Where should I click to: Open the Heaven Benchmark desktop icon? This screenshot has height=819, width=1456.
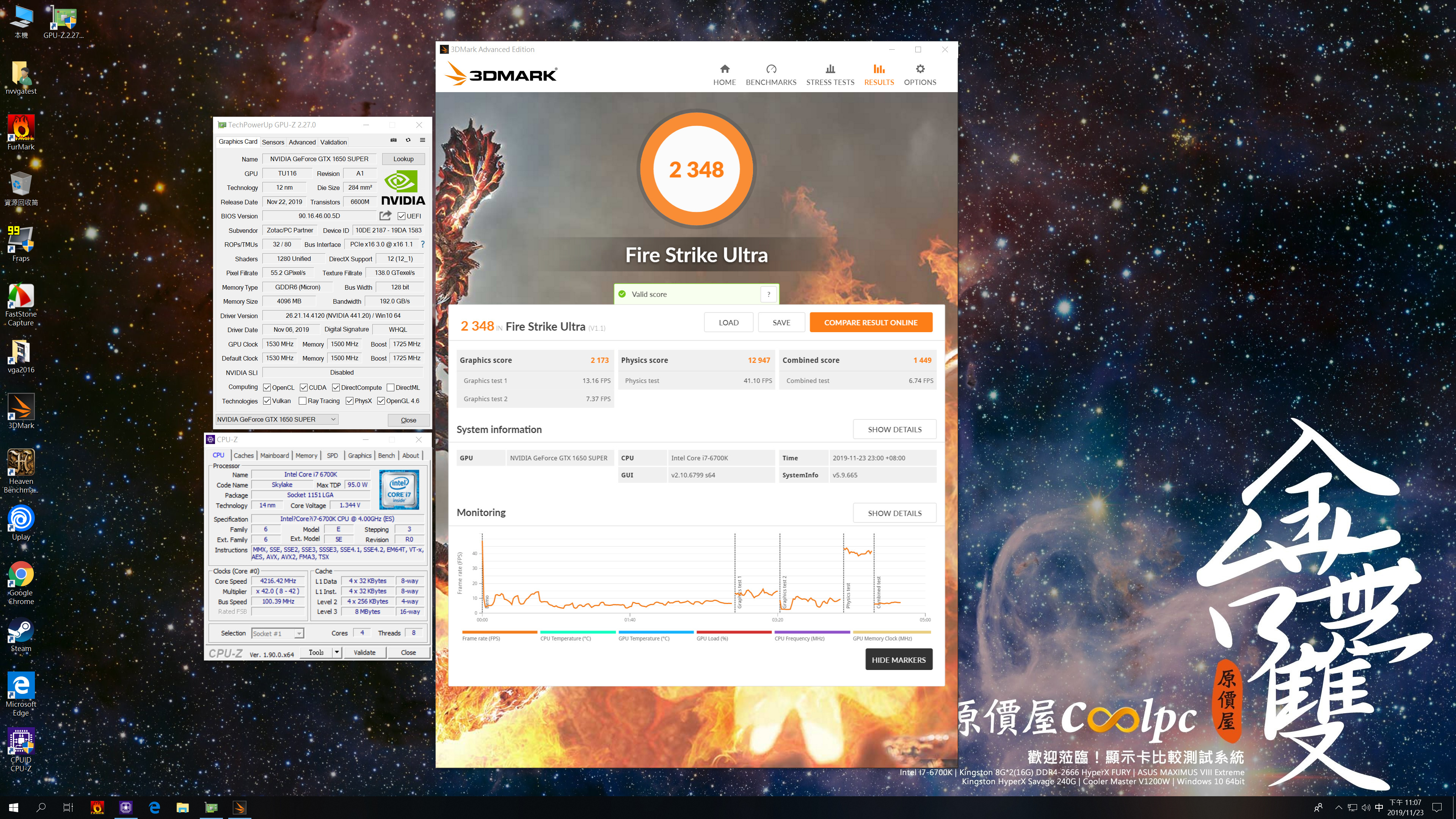click(x=21, y=471)
